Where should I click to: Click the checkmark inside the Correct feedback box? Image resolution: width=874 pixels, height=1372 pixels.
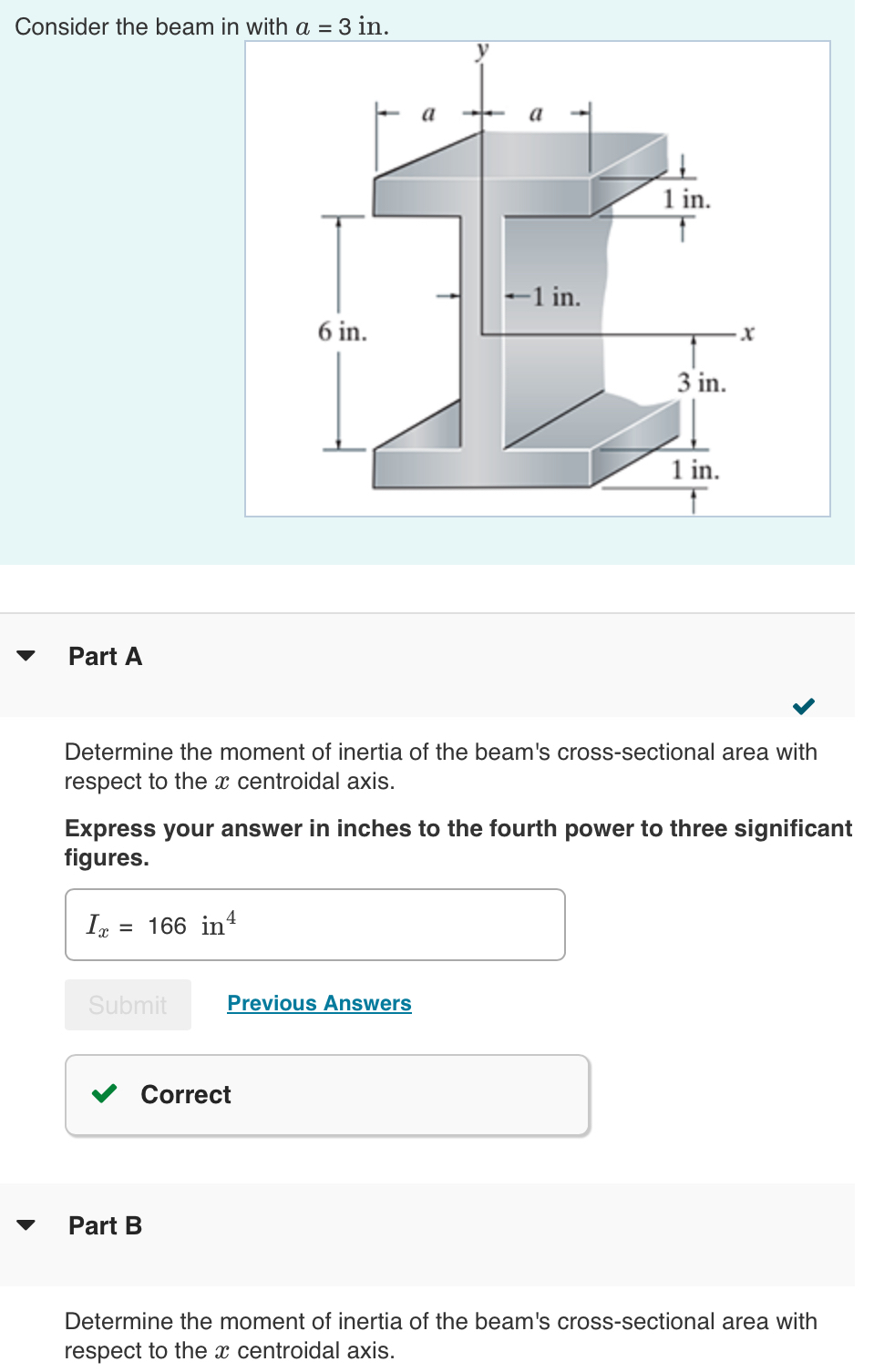104,1094
